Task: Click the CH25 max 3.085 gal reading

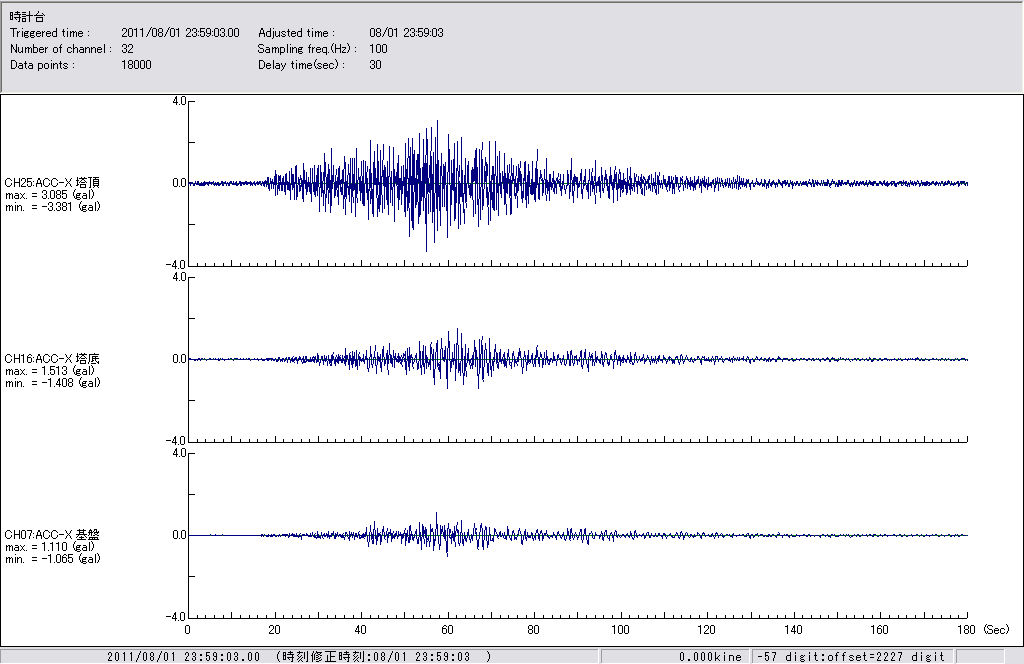Action: [50, 194]
